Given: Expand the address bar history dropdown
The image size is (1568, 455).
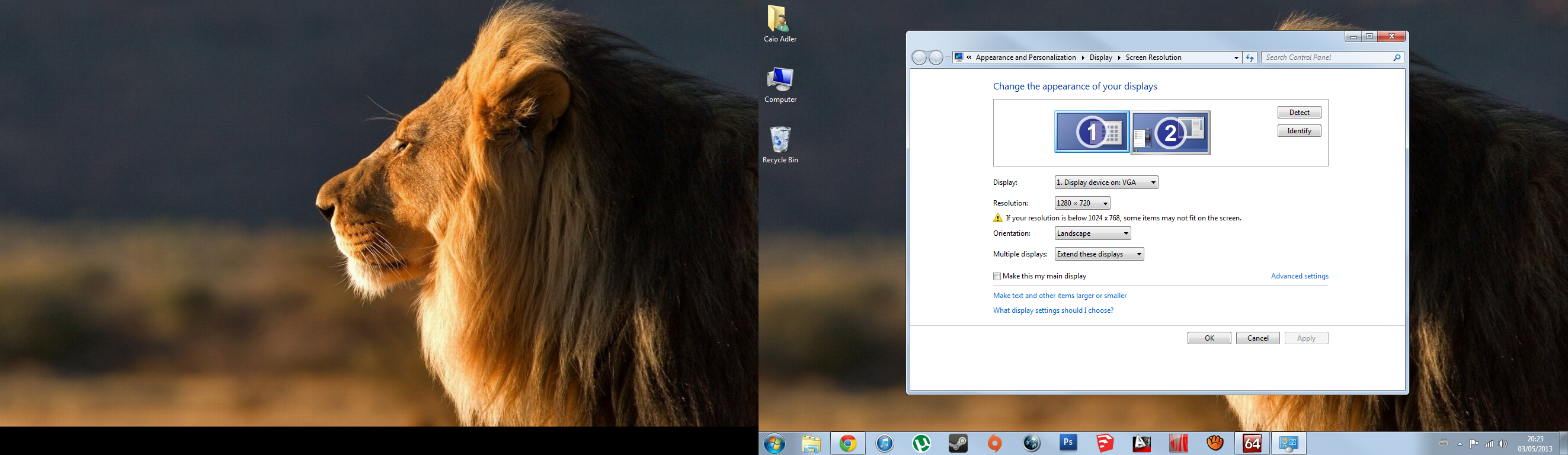Looking at the screenshot, I should coord(1236,58).
